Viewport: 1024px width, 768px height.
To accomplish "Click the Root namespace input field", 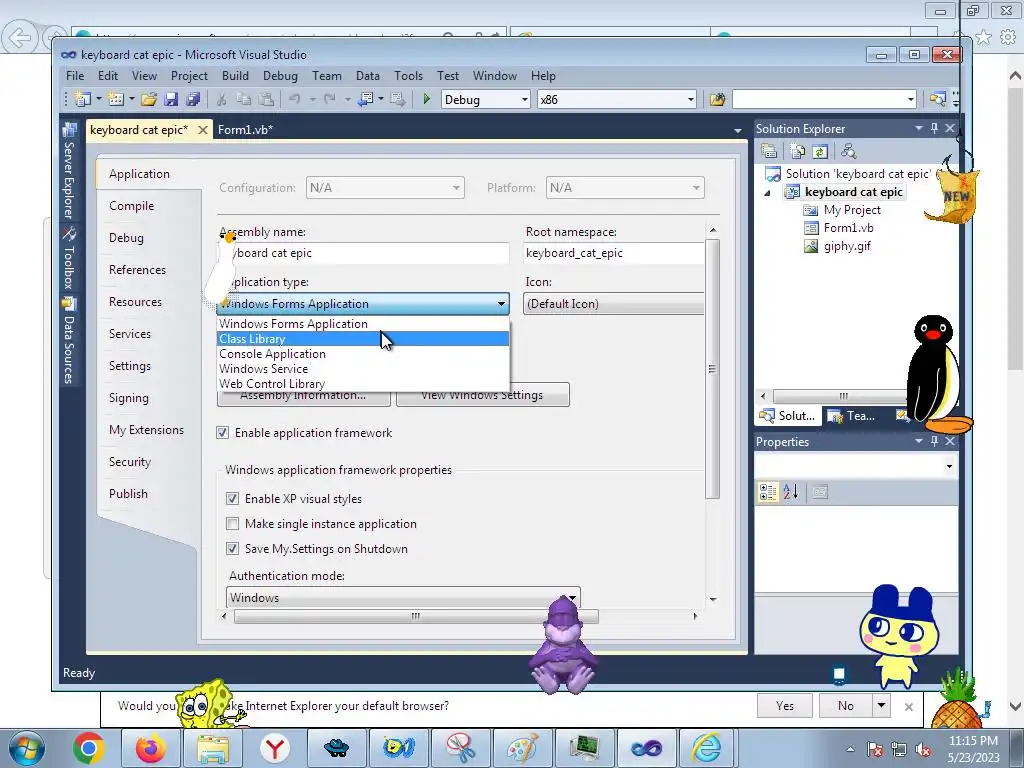I will click(x=613, y=253).
